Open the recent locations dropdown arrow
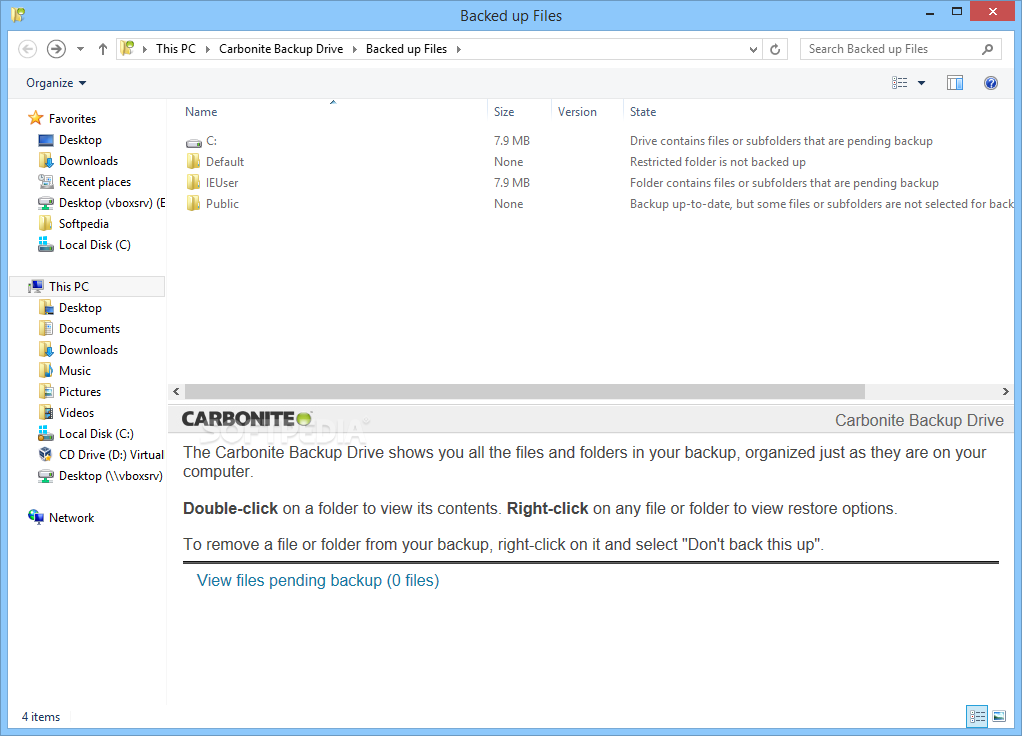This screenshot has height=736, width=1022. [x=80, y=49]
